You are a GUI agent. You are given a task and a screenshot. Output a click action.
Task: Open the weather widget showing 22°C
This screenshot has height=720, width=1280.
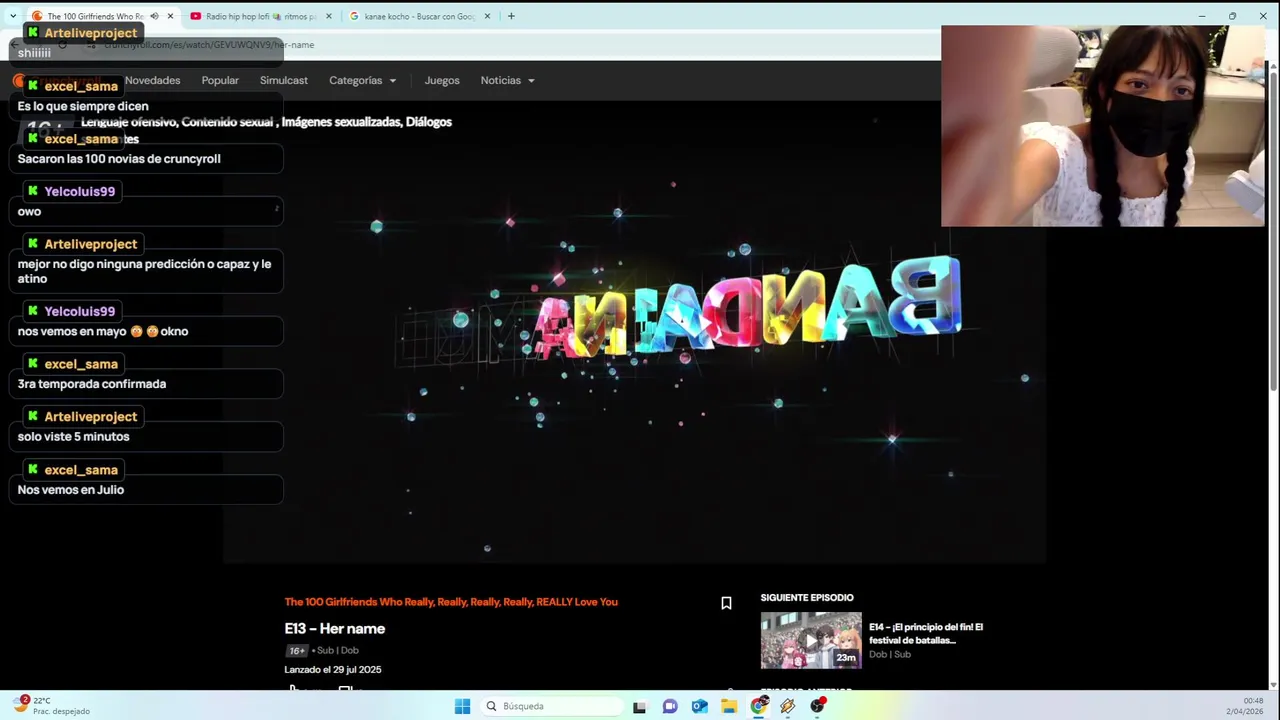pos(50,705)
